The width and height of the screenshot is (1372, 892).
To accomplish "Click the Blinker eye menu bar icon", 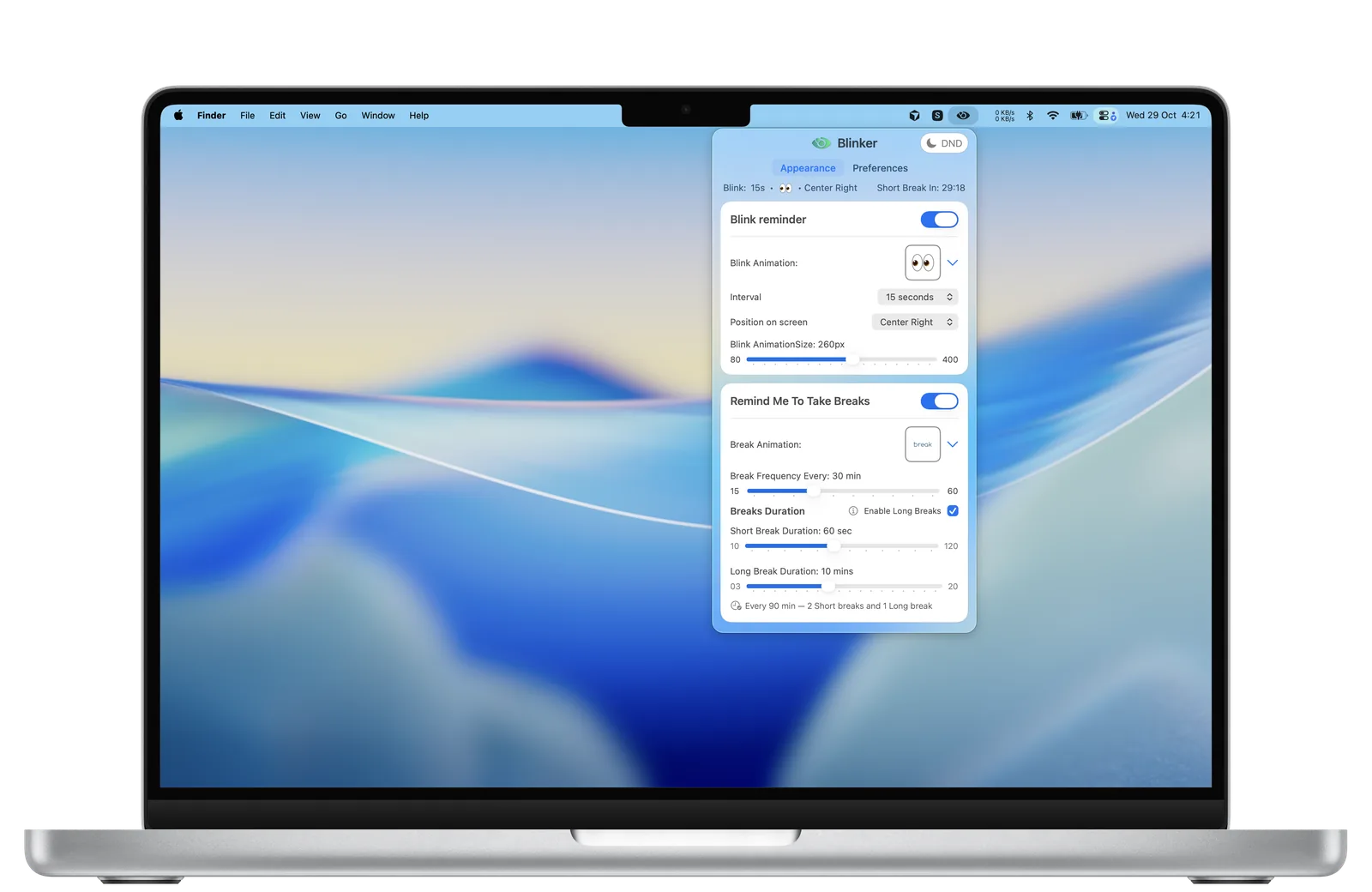I will (x=963, y=115).
